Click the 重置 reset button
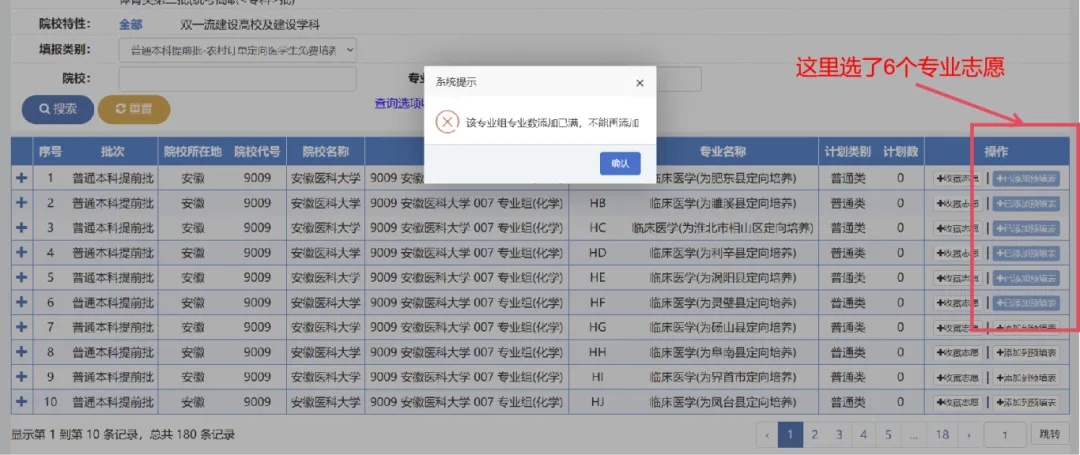The image size is (1080, 455). tap(134, 109)
